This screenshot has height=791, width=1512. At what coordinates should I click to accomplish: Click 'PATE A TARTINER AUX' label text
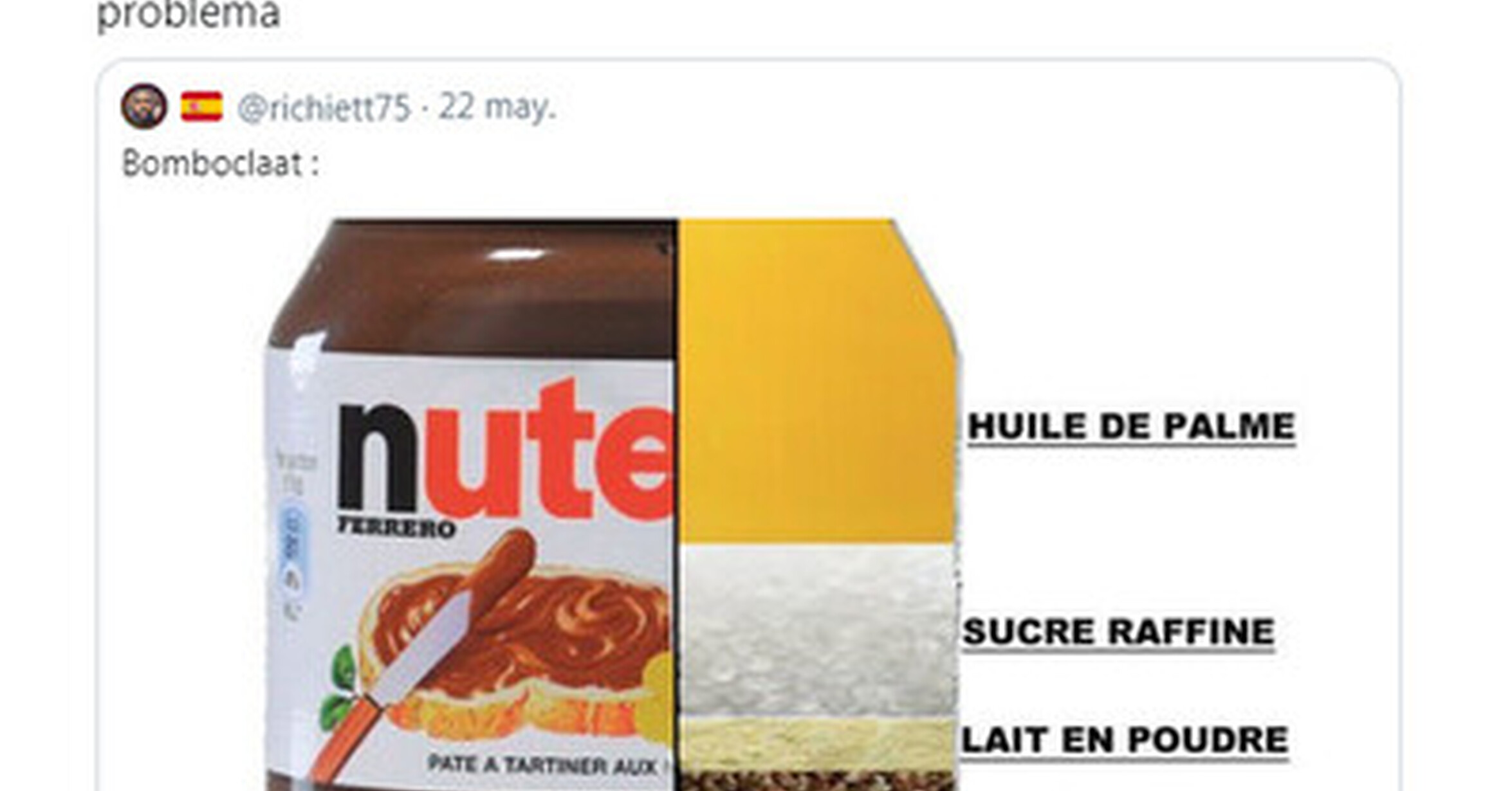coord(542,765)
